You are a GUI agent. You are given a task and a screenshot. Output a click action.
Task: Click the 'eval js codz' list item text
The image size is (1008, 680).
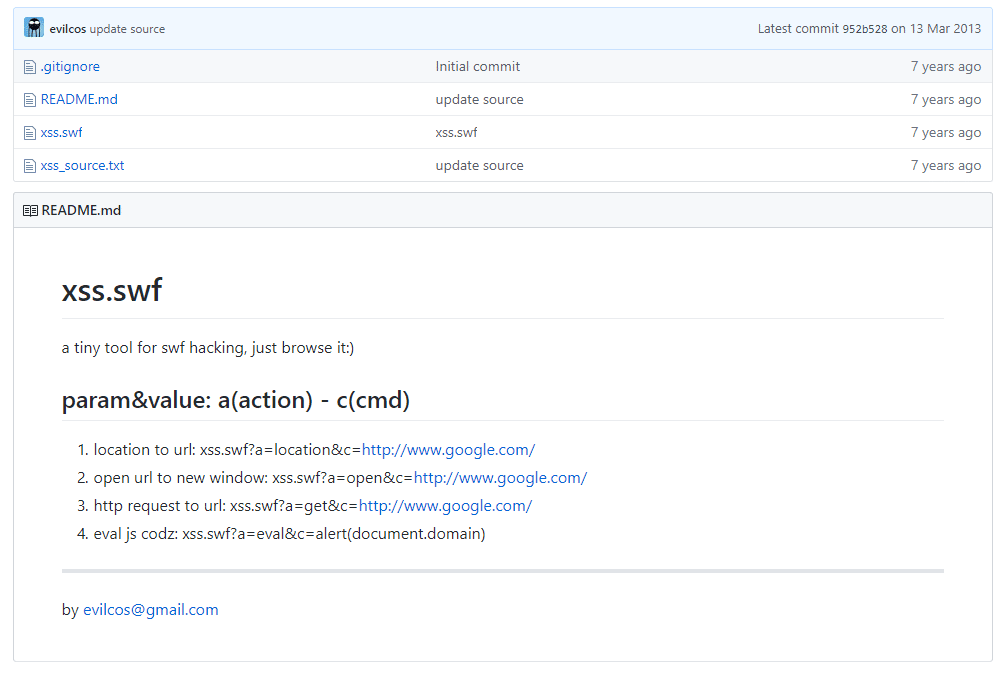(289, 534)
